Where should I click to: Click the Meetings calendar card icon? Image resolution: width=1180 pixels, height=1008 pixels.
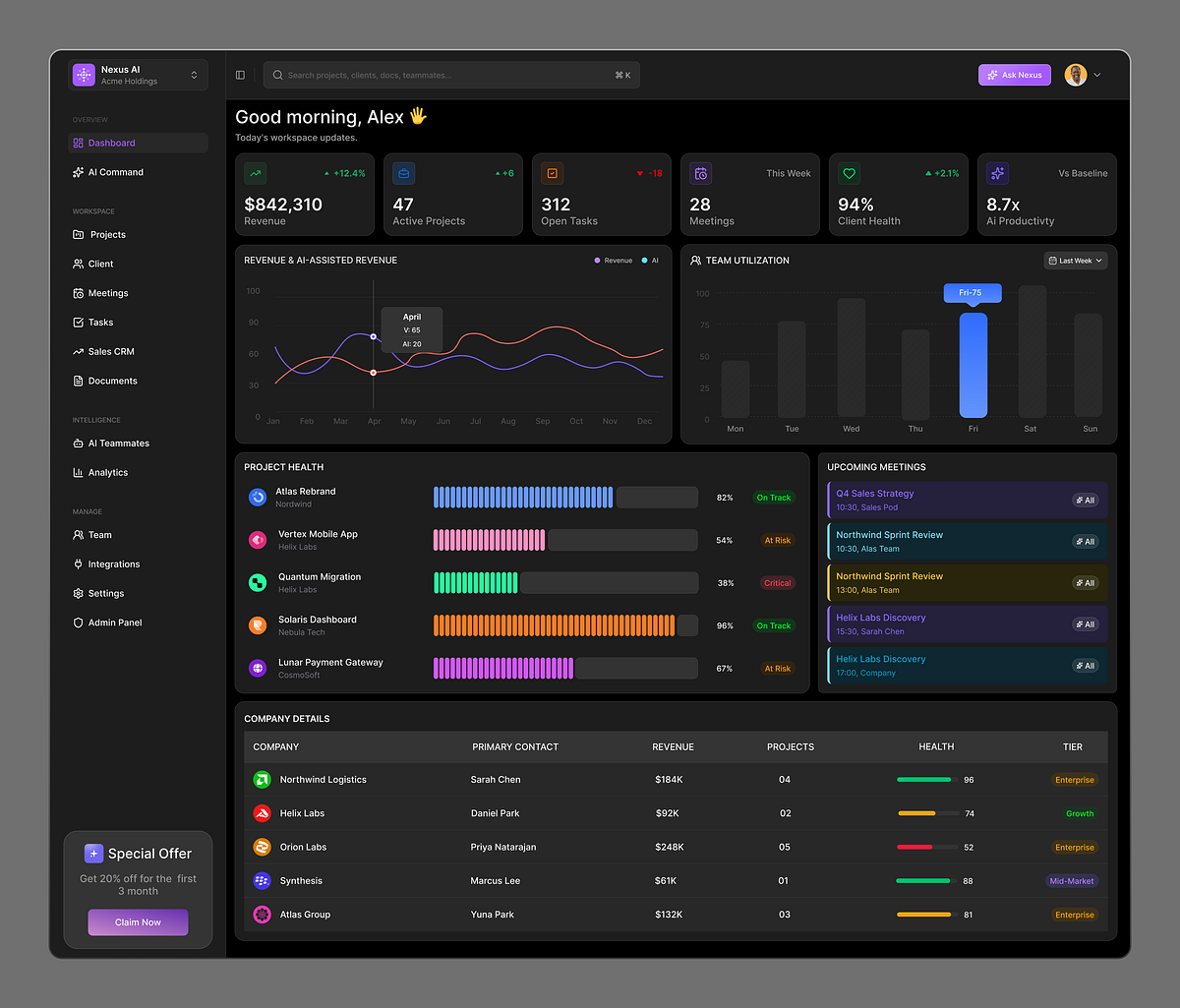click(x=701, y=173)
